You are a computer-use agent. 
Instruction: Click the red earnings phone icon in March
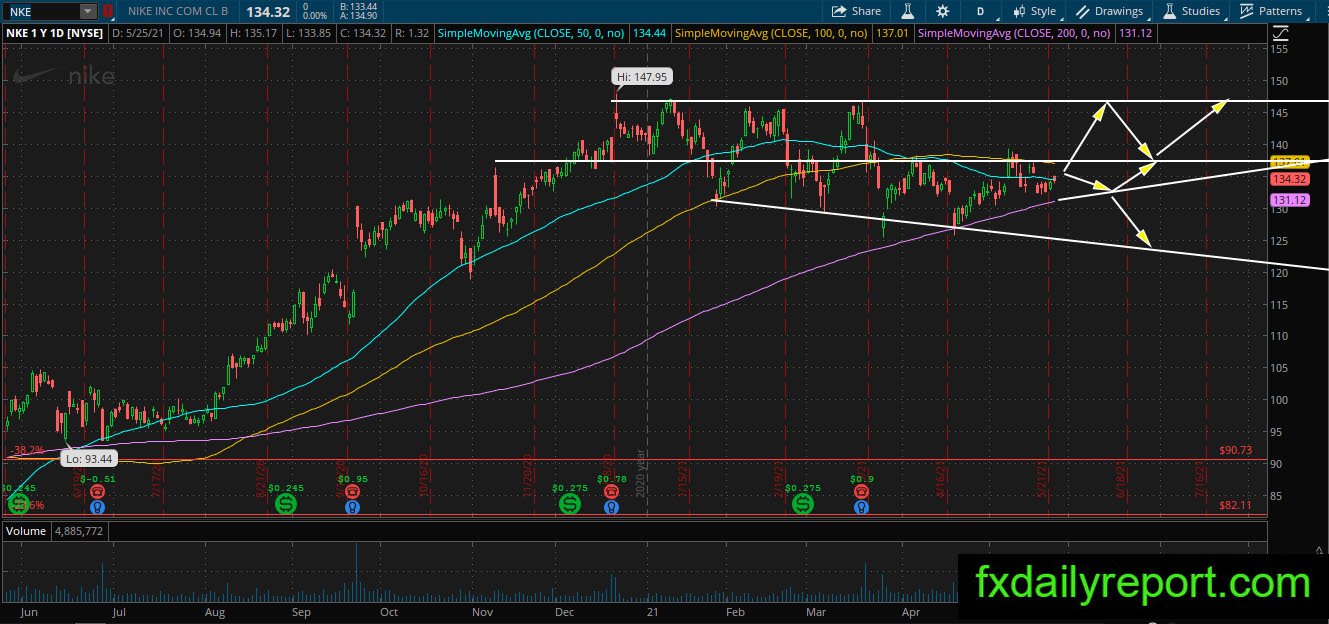(x=860, y=492)
